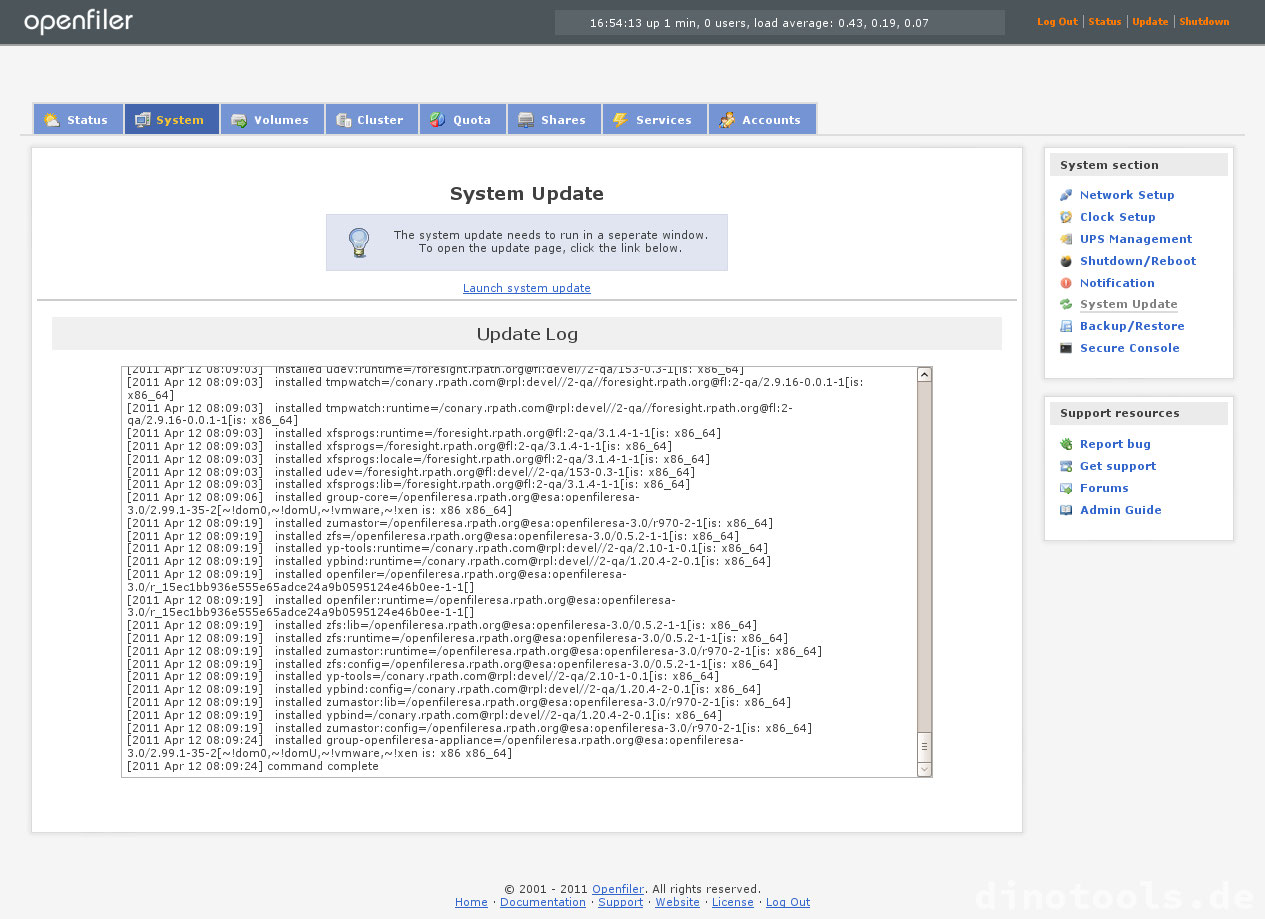Open the footer Documentation link
Image resolution: width=1265 pixels, height=919 pixels.
pyautogui.click(x=543, y=902)
